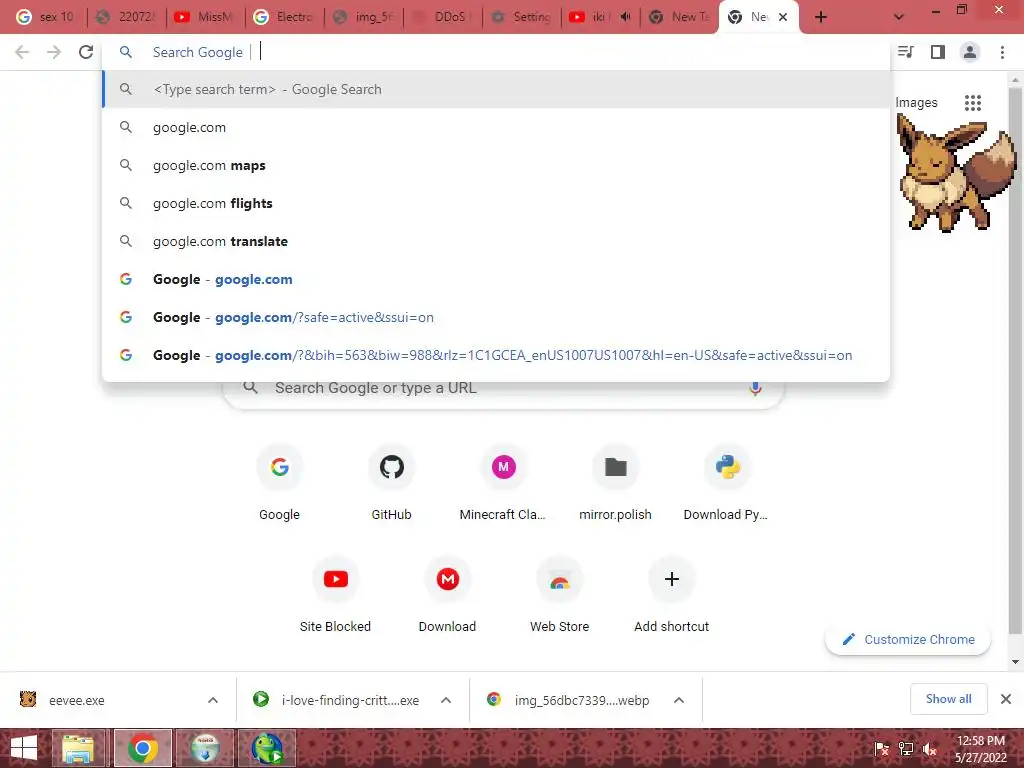Select the plain 'google.com' search suggestion
The width and height of the screenshot is (1024, 768).
coord(496,127)
